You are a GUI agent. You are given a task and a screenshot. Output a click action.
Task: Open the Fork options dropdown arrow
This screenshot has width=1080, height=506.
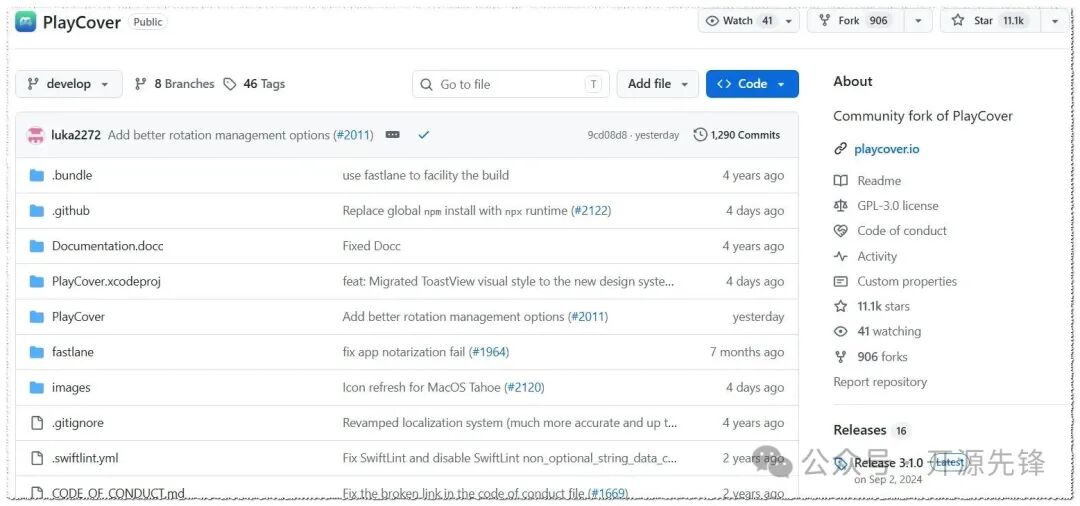pyautogui.click(x=918, y=21)
